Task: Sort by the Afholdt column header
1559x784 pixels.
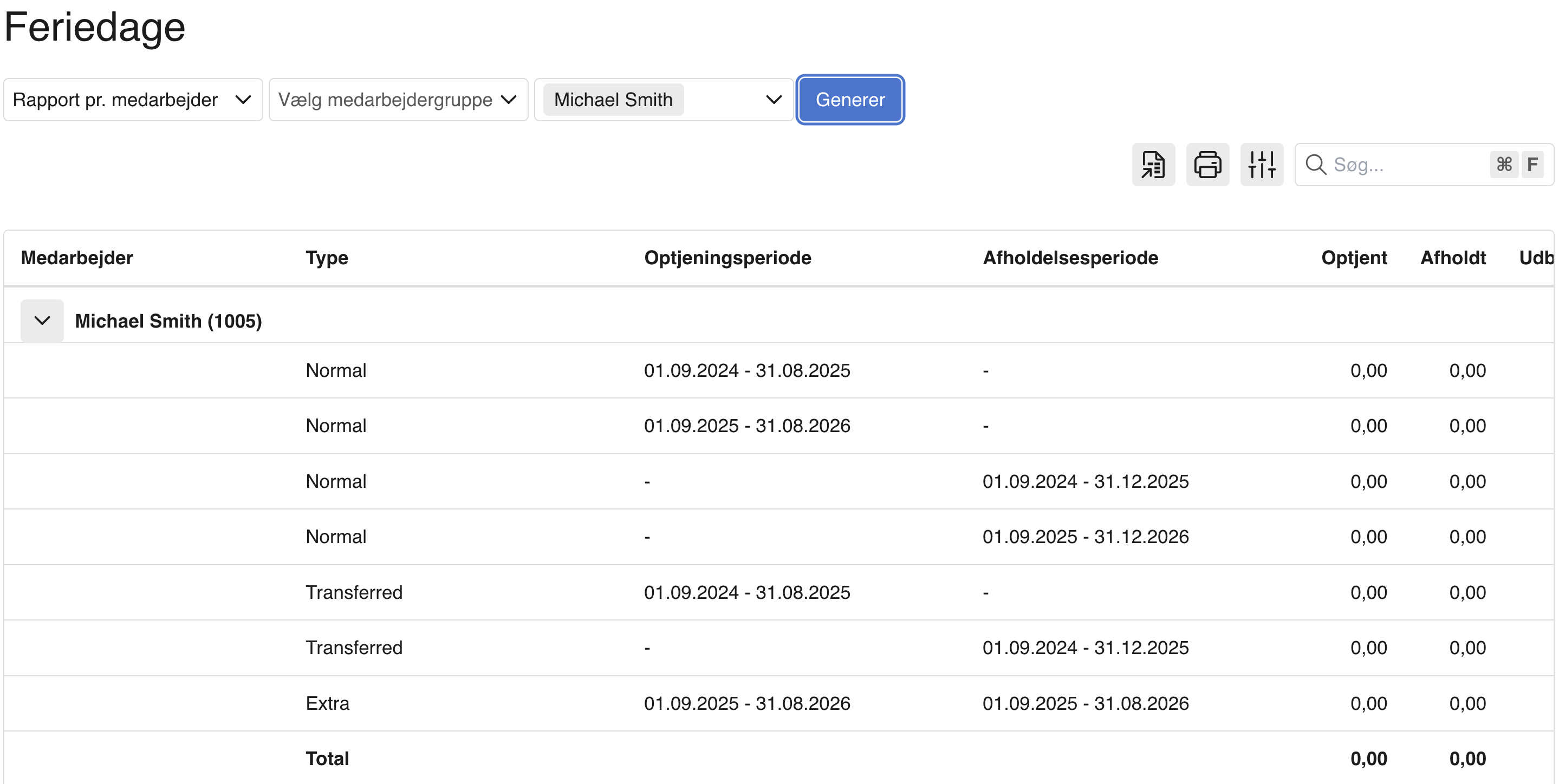Action: (x=1452, y=258)
